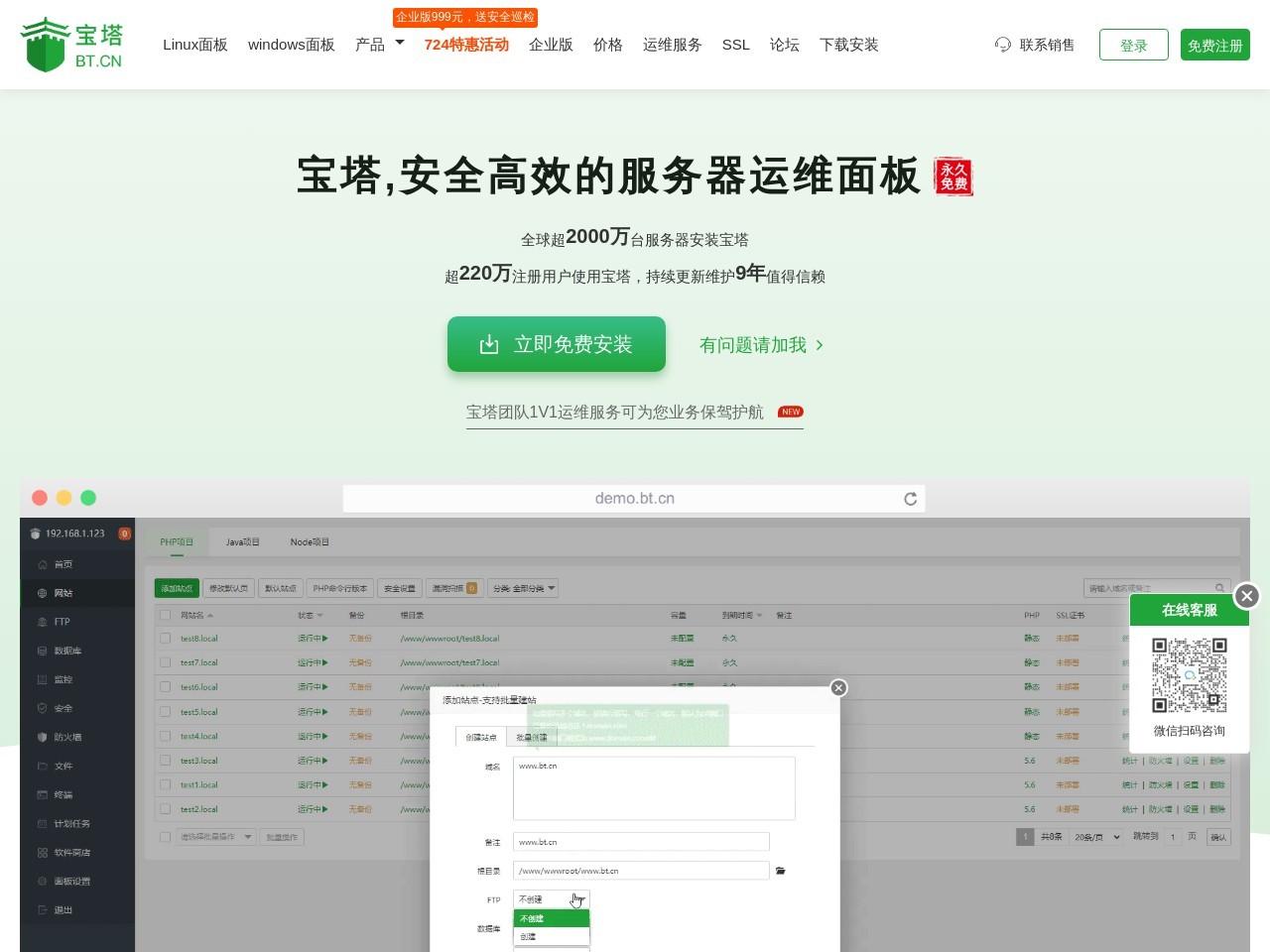
Task: Open 软件商店 in the demo sidebar
Action: tap(71, 853)
